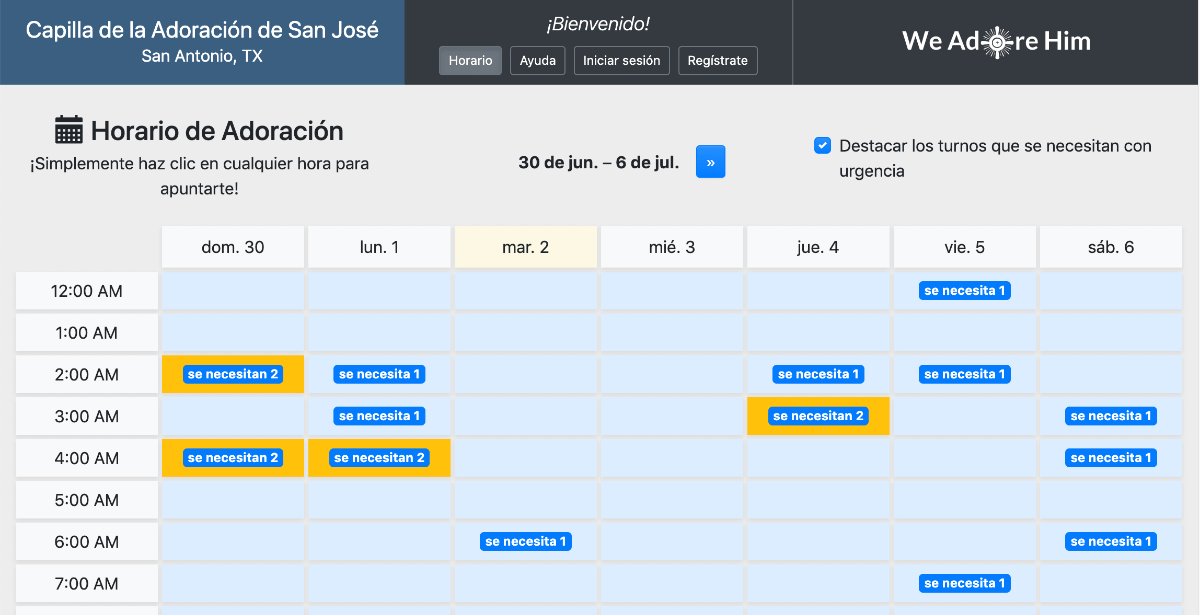The image size is (1200, 615).
Task: Go to next week with the » arrow
Action: coord(710,162)
